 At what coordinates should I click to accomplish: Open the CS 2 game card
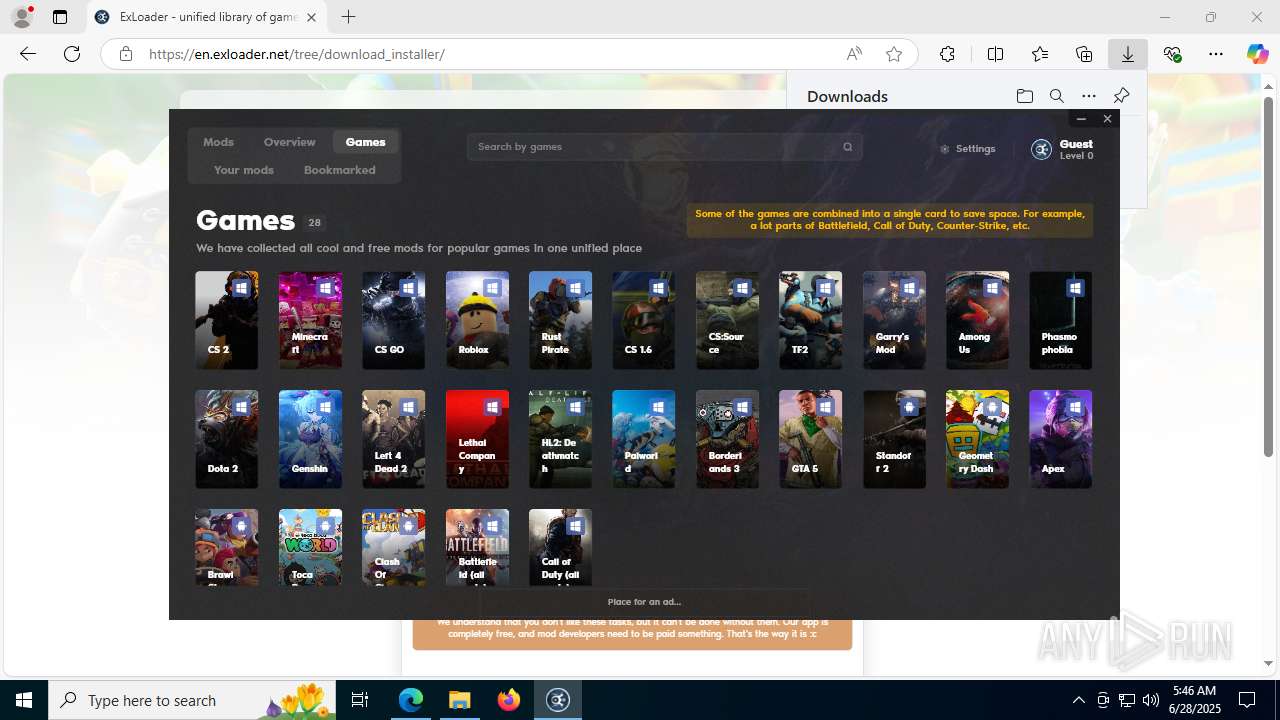point(227,320)
